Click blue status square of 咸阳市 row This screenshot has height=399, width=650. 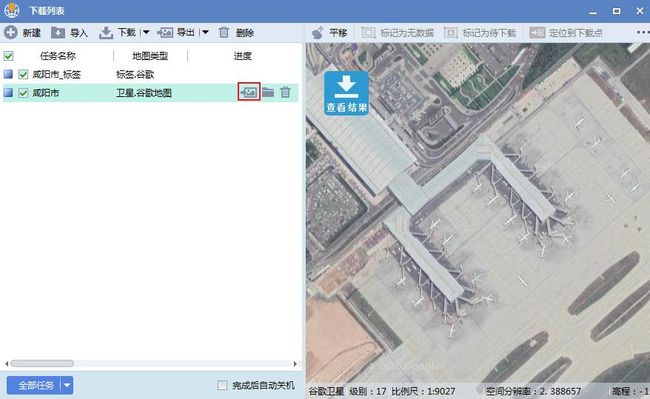pyautogui.click(x=8, y=92)
